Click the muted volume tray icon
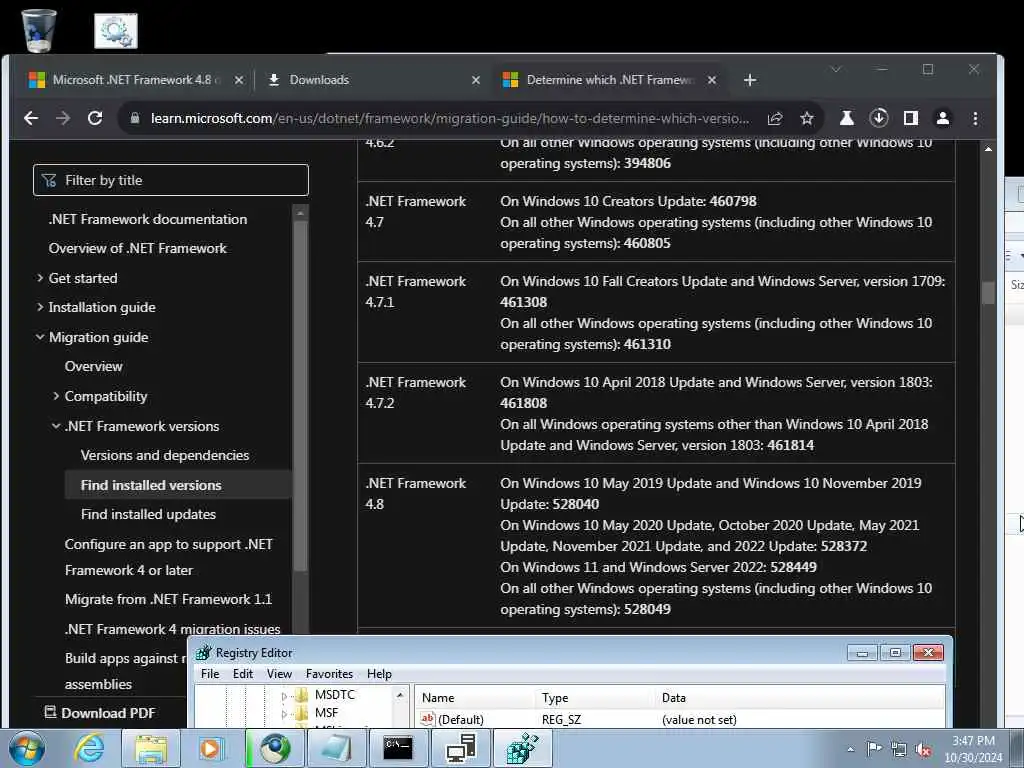This screenshot has height=768, width=1024. 923,750
